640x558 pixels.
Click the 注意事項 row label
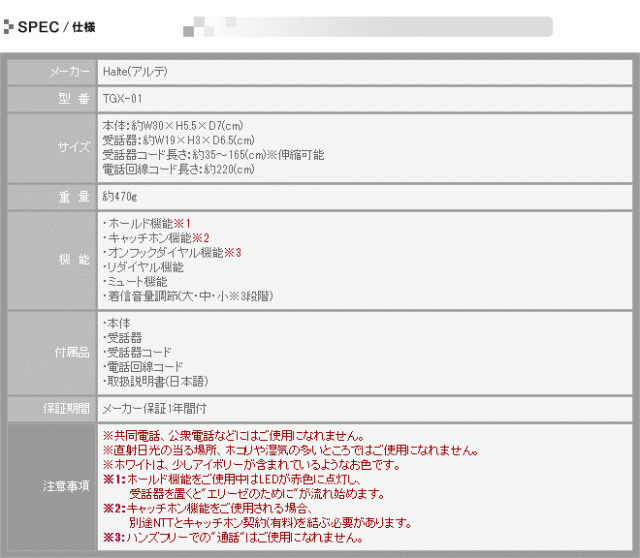[68, 486]
